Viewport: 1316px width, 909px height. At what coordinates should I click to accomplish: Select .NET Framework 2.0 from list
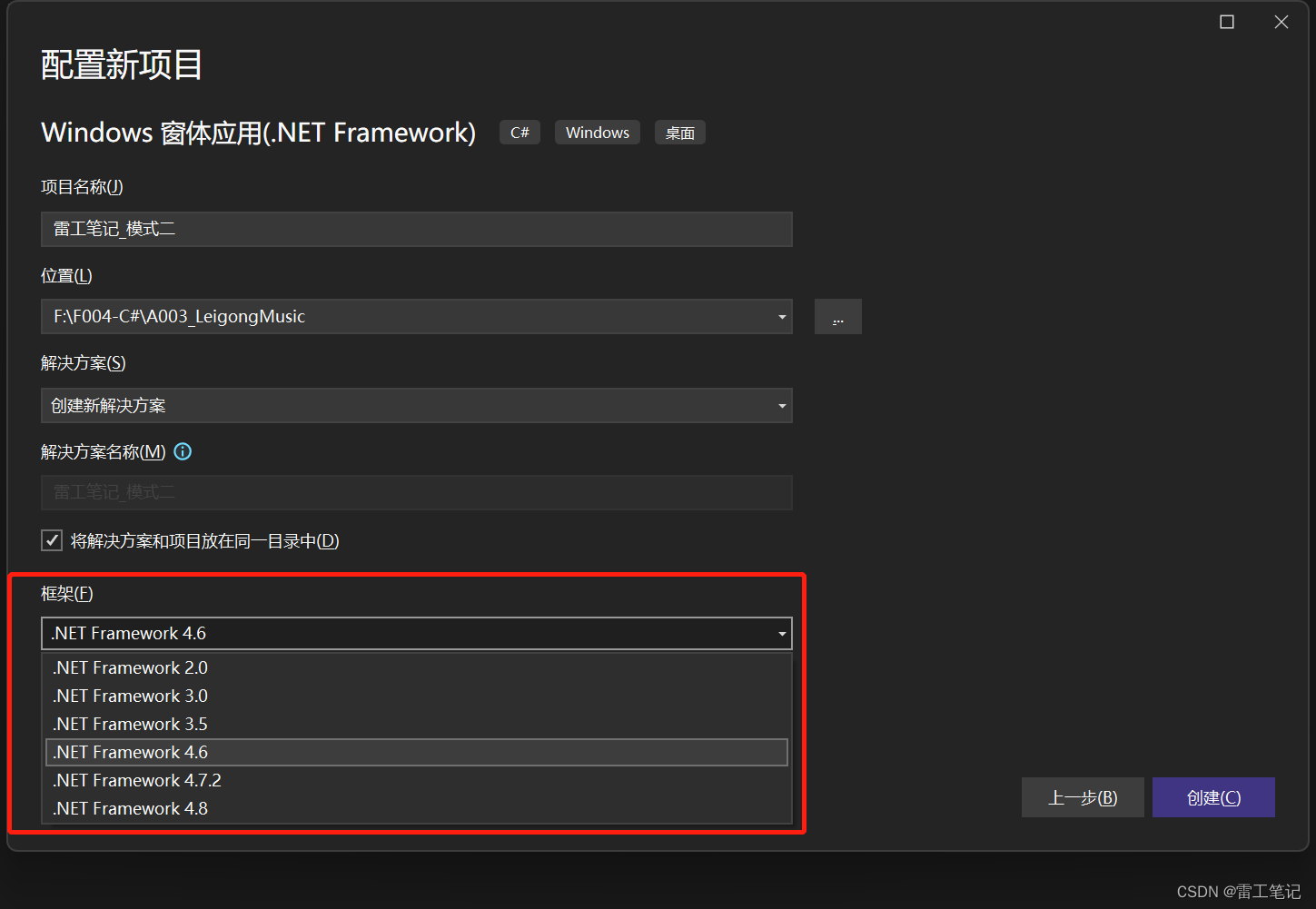point(417,667)
